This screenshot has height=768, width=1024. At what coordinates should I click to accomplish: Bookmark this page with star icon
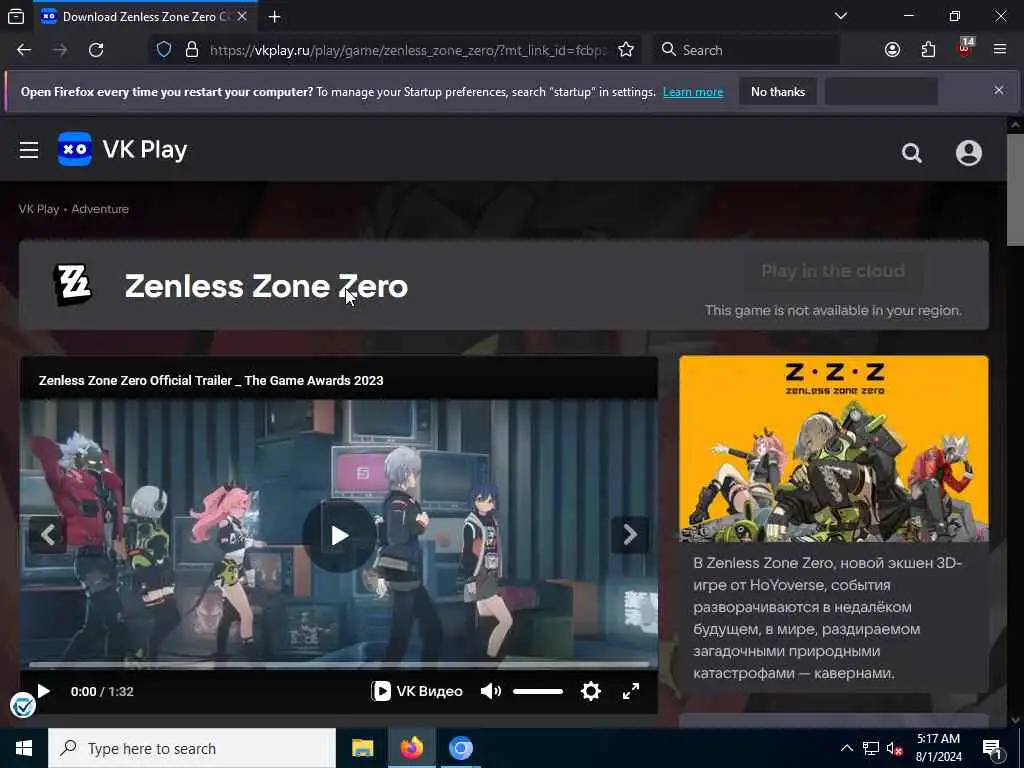(x=626, y=50)
